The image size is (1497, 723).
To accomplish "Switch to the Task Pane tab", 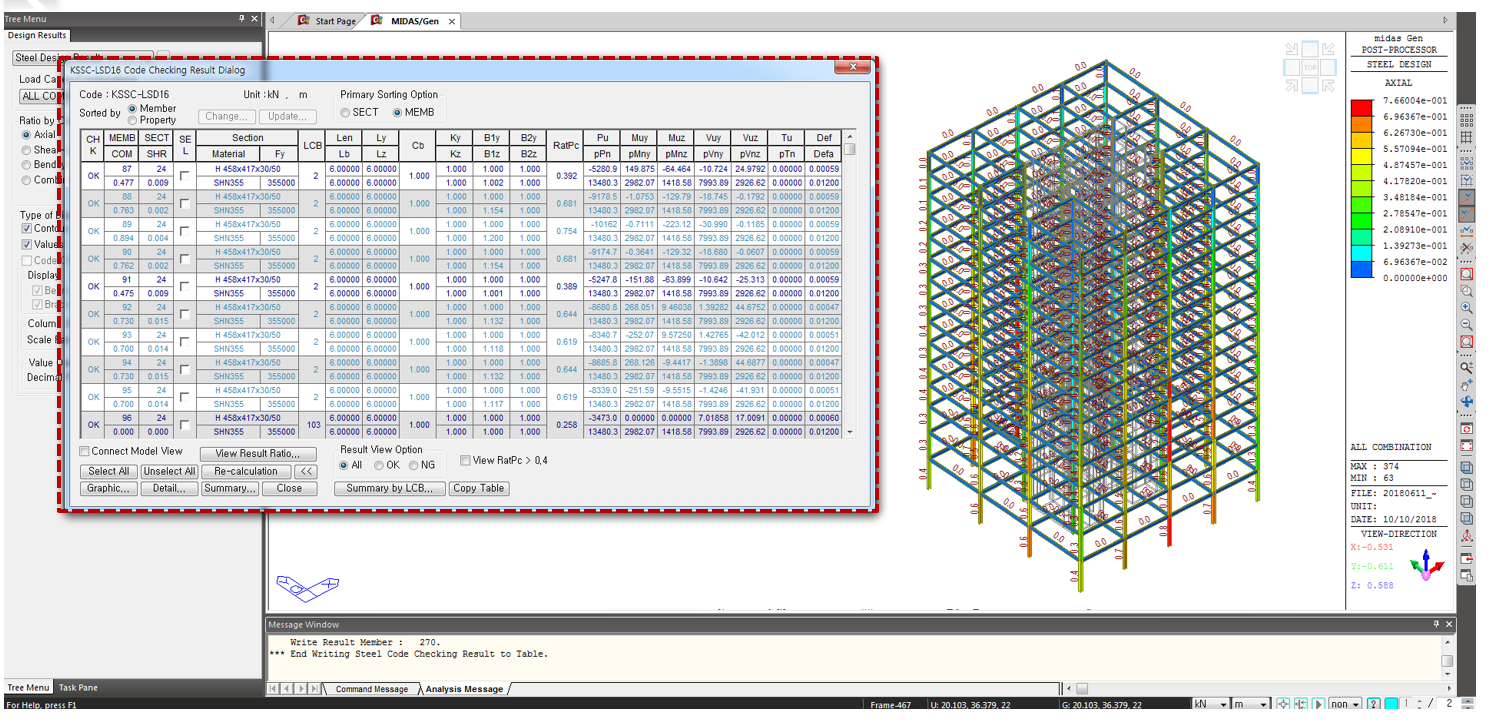I will 78,687.
